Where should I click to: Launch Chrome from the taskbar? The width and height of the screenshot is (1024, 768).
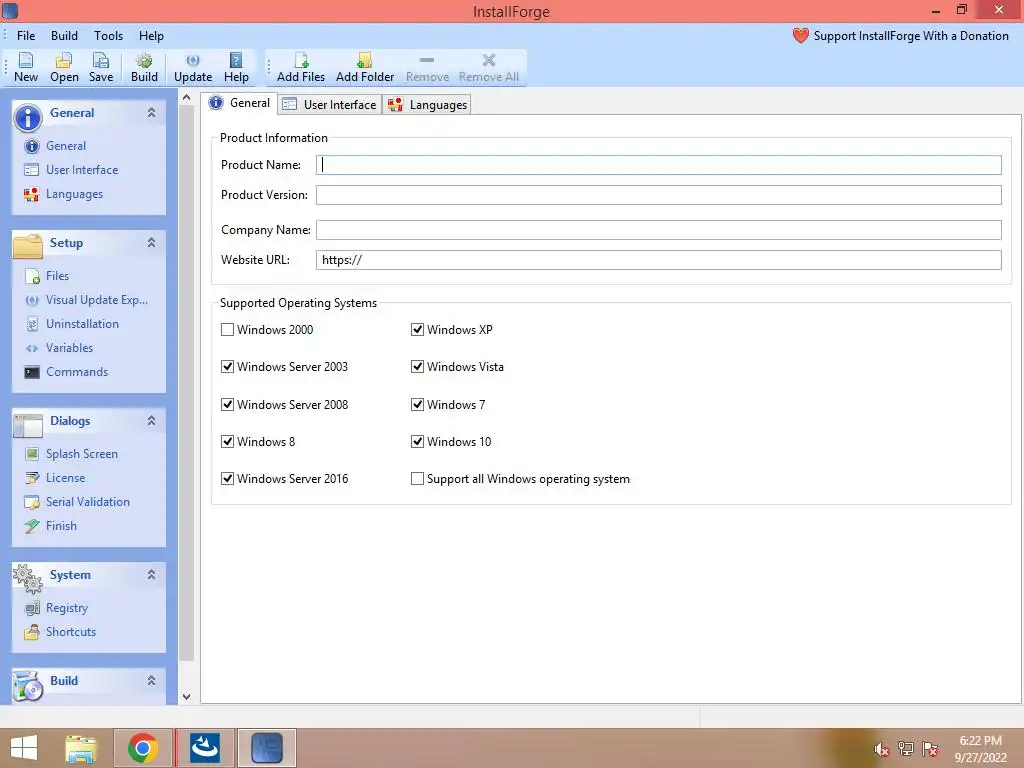(x=142, y=748)
